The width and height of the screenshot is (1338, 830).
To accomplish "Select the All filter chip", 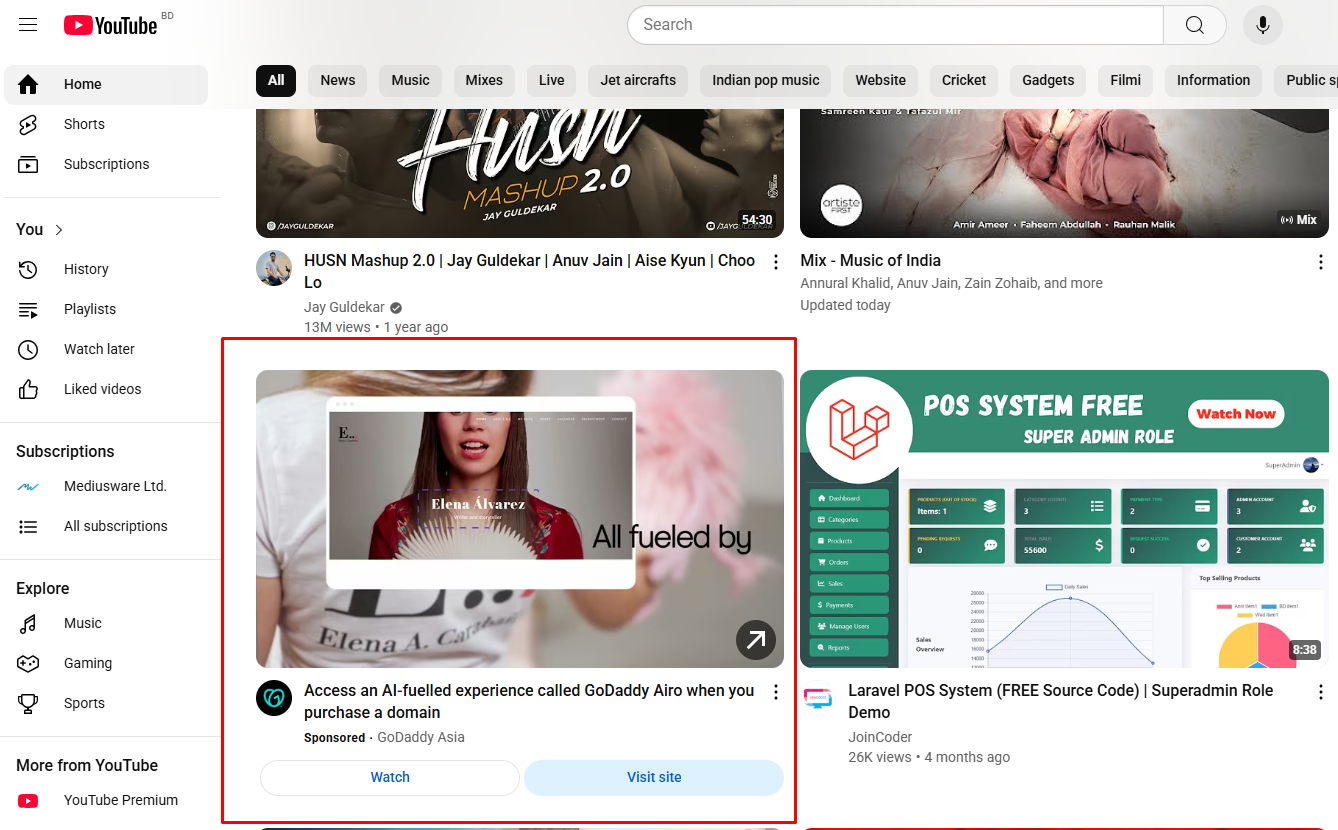I will [276, 81].
